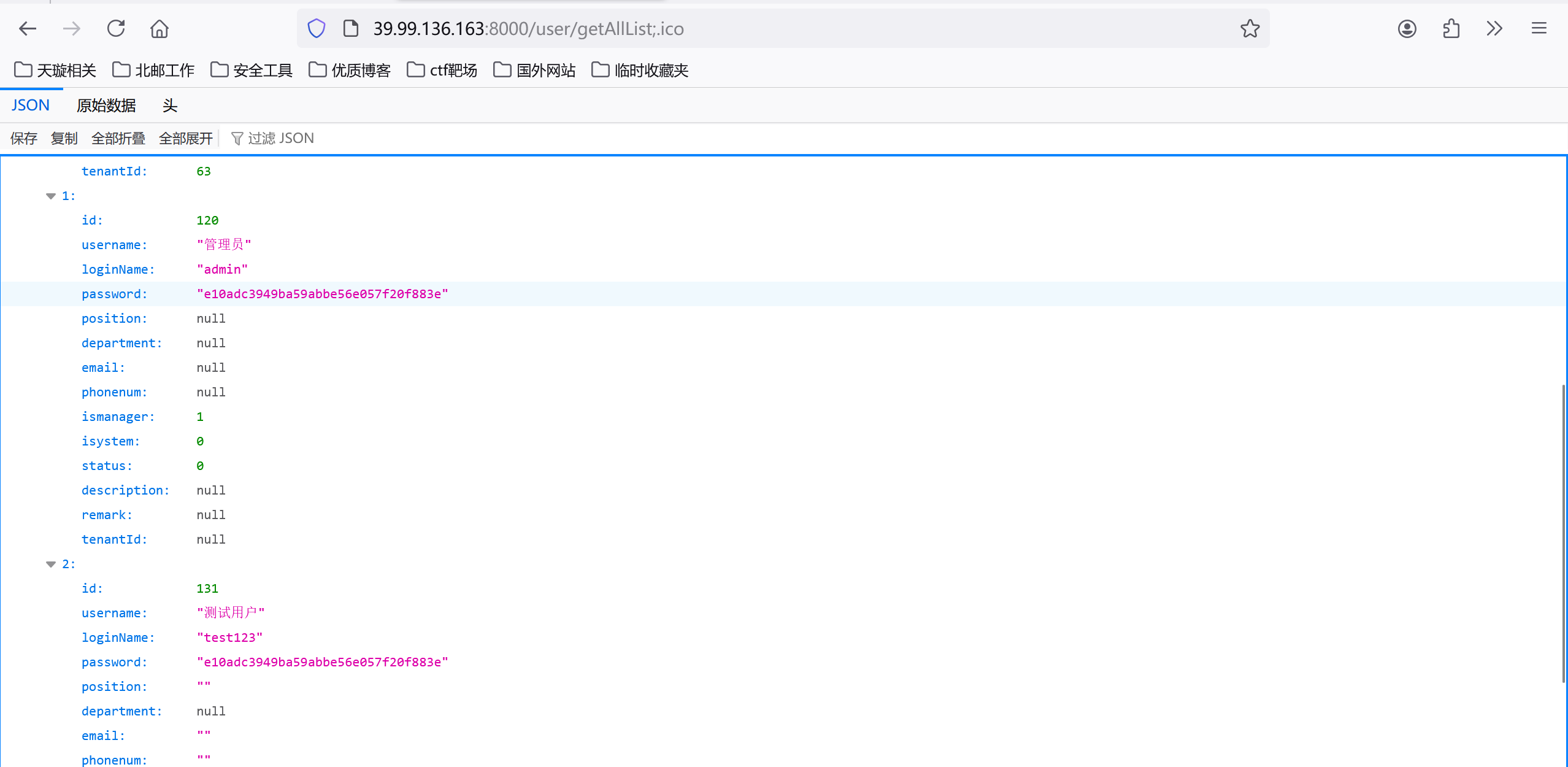The width and height of the screenshot is (1568, 767).
Task: Collapse JSON array item 1
Action: [x=51, y=196]
